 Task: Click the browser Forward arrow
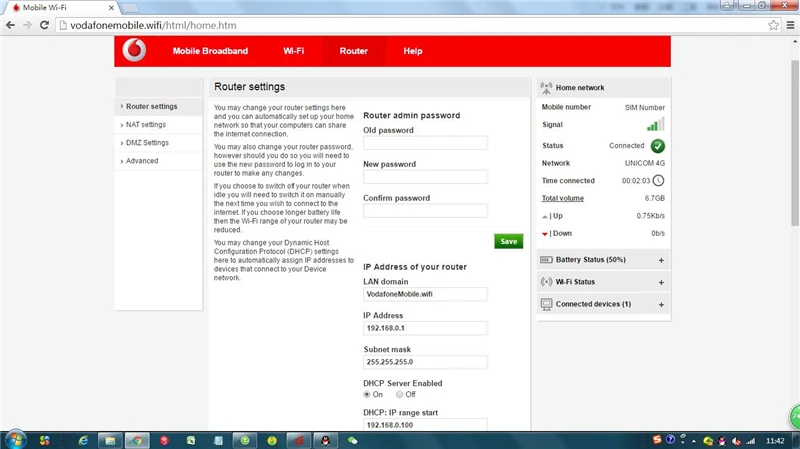pos(27,25)
